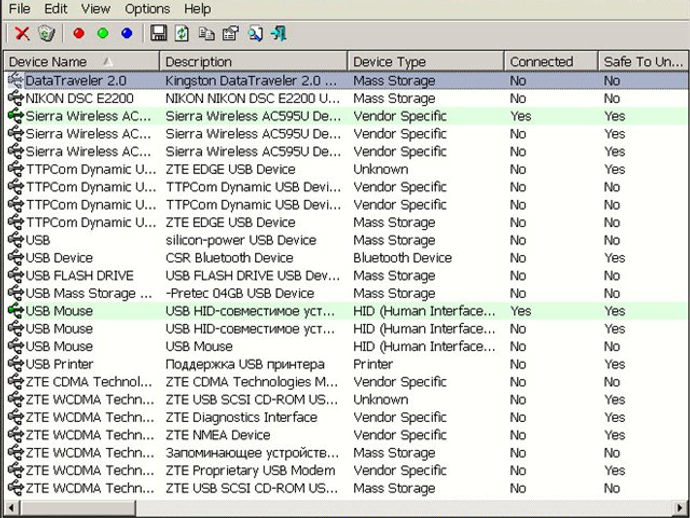Open the File menu

(x=19, y=9)
